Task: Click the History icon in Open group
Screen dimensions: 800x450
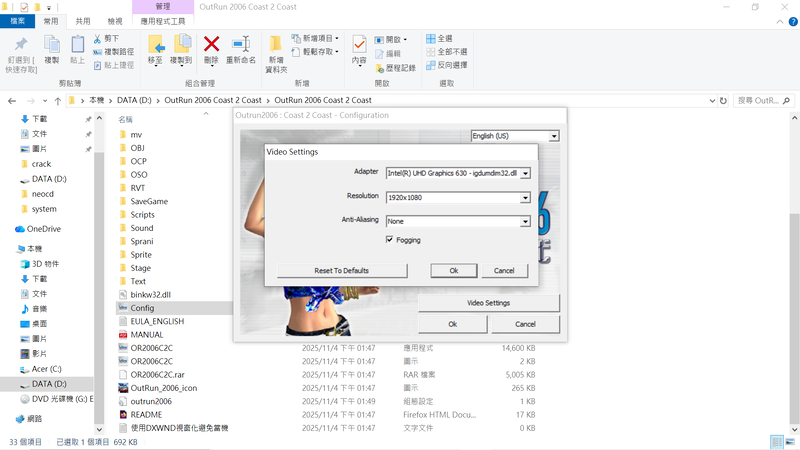Action: coord(380,68)
